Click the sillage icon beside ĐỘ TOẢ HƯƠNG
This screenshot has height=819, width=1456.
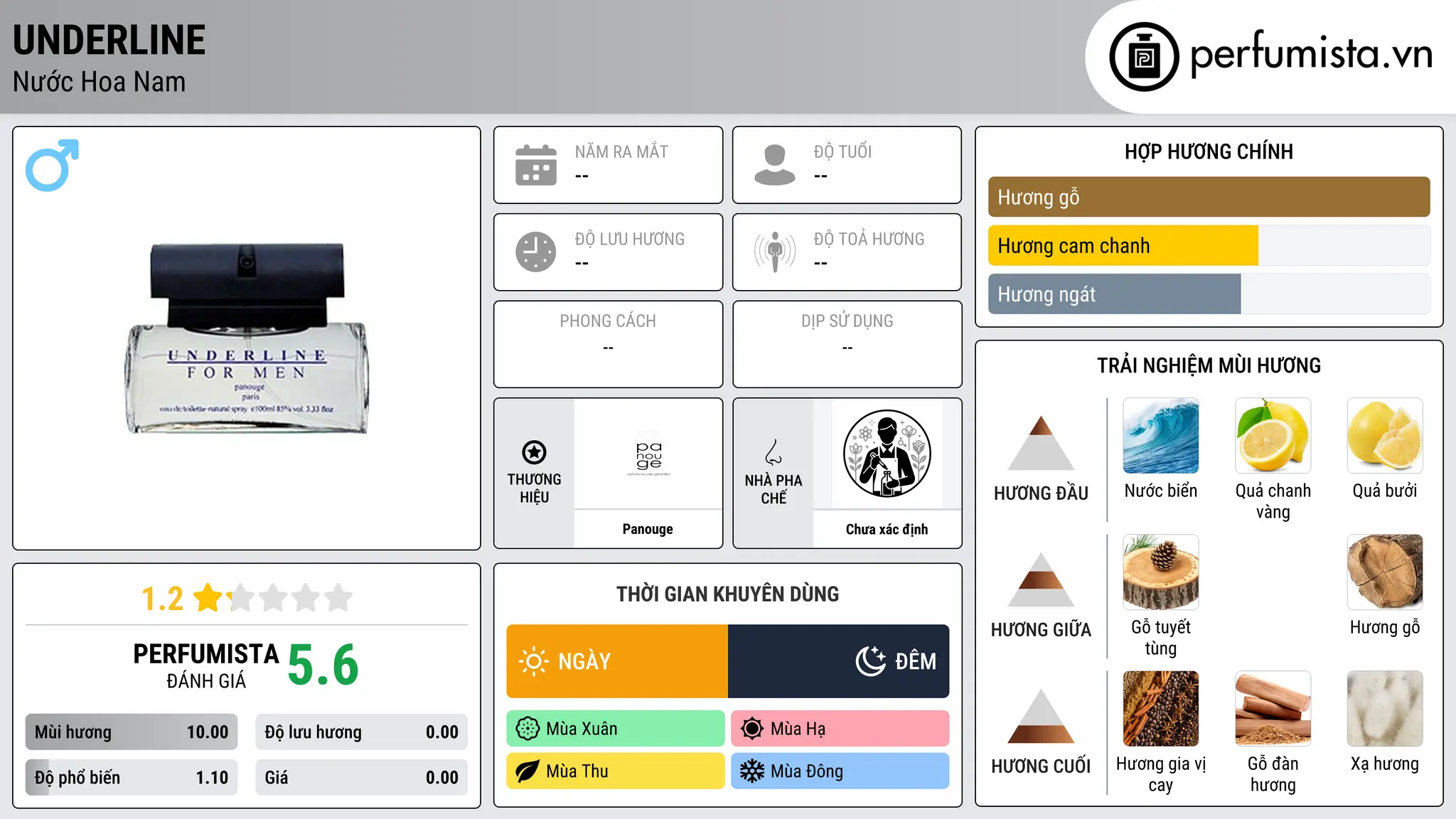pos(775,252)
